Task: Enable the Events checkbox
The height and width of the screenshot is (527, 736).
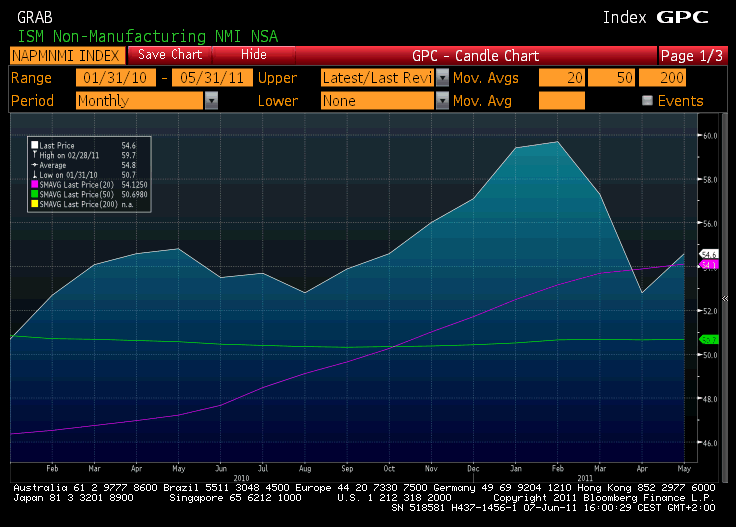Action: coord(647,101)
